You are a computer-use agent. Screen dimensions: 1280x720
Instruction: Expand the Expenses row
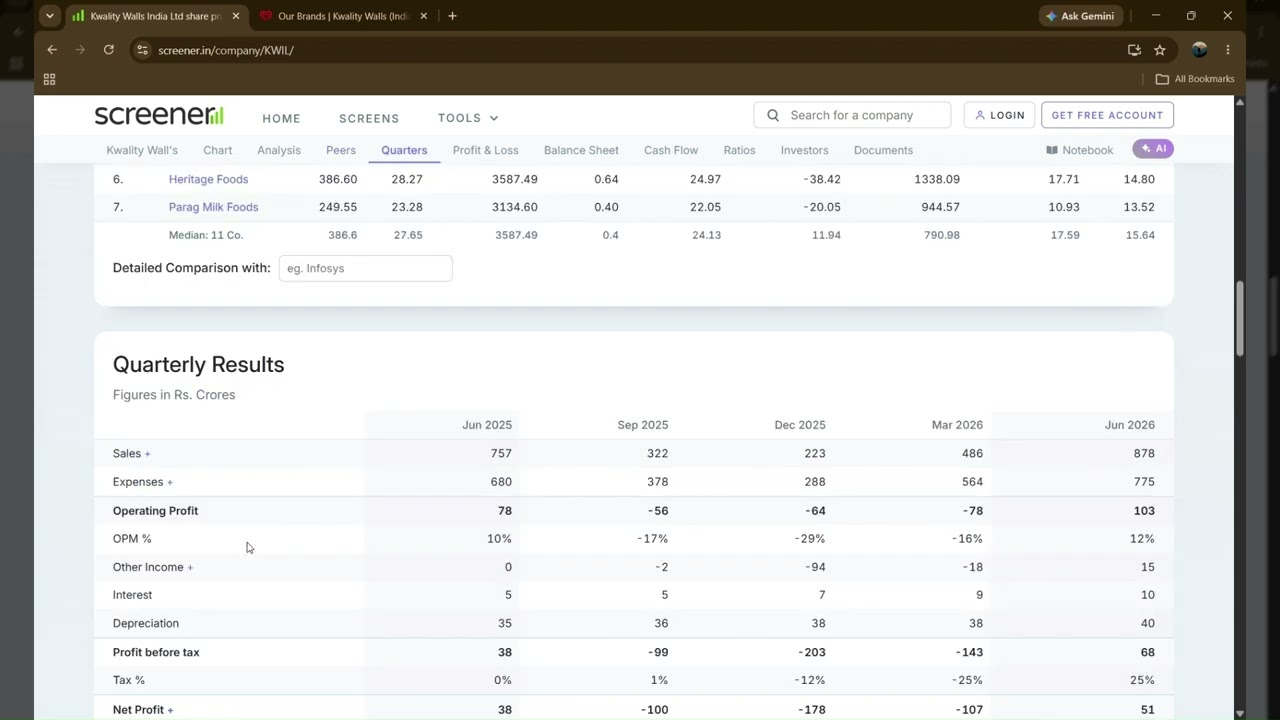coord(142,482)
